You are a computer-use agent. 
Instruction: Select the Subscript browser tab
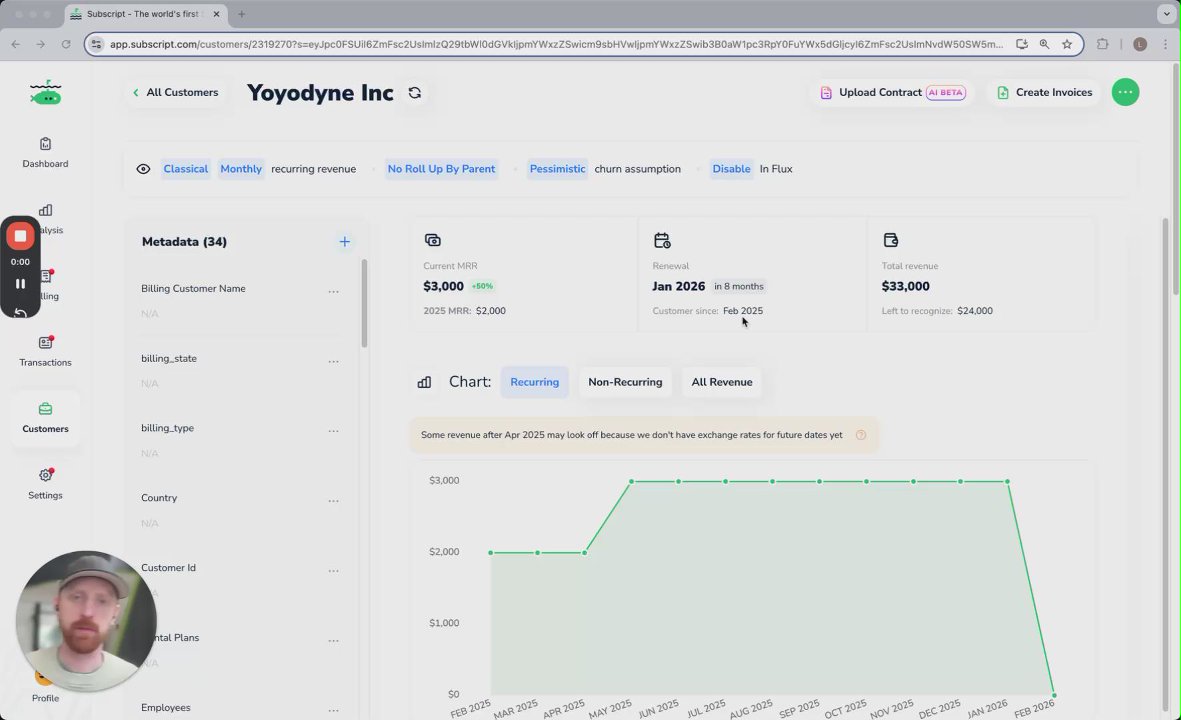tap(143, 14)
